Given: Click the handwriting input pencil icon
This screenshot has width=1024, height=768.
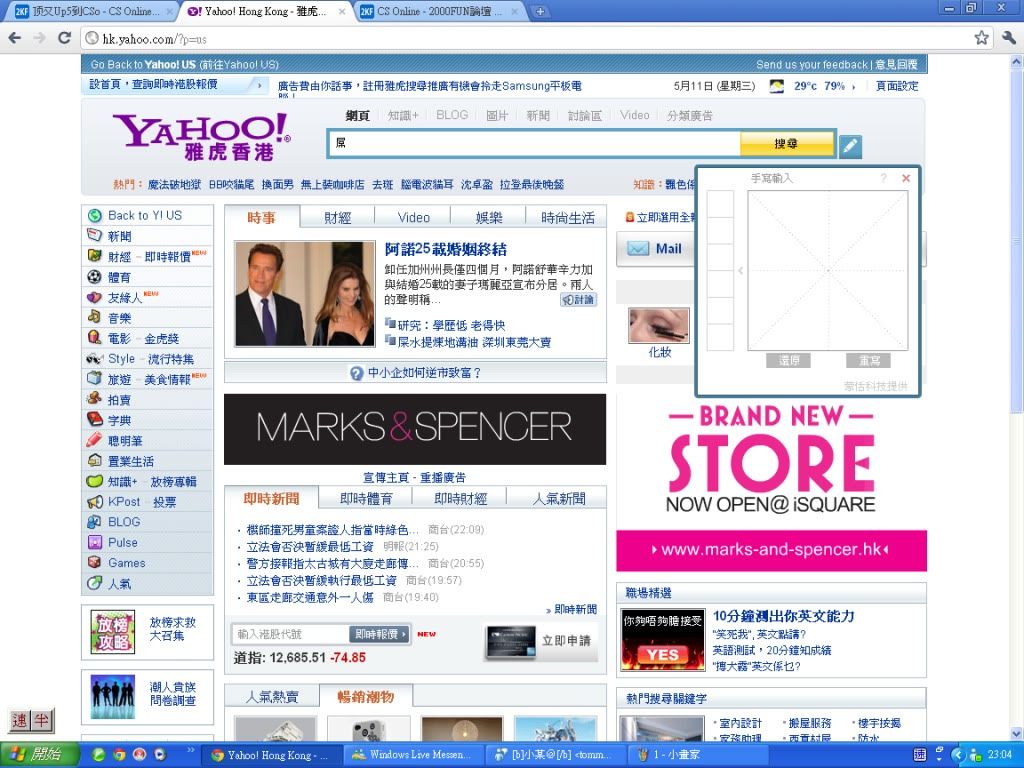Looking at the screenshot, I should pyautogui.click(x=849, y=146).
